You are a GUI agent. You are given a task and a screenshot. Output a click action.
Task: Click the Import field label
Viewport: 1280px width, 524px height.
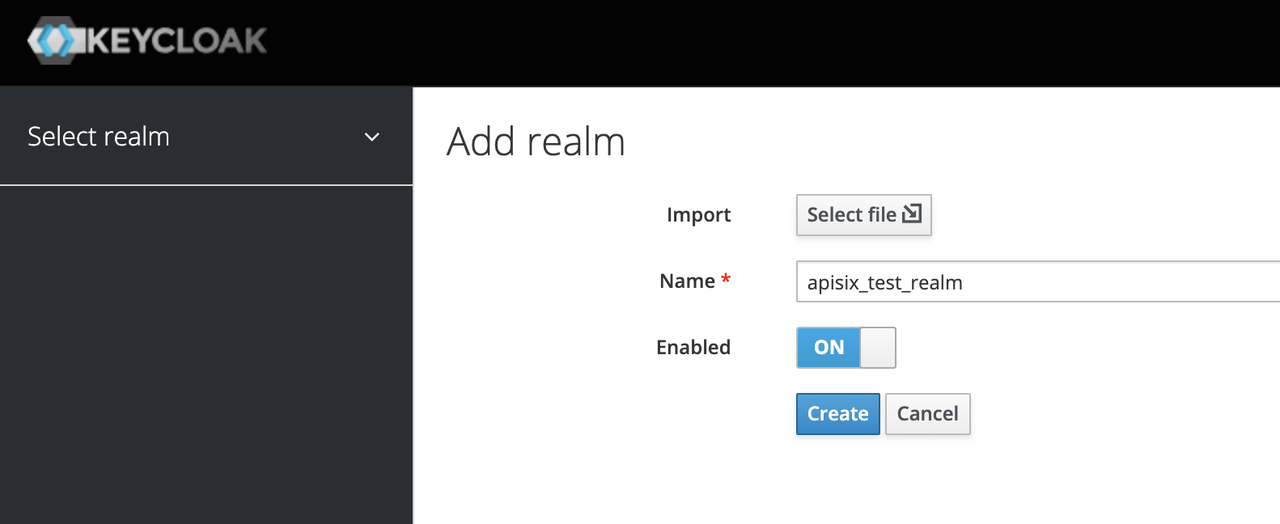click(699, 215)
